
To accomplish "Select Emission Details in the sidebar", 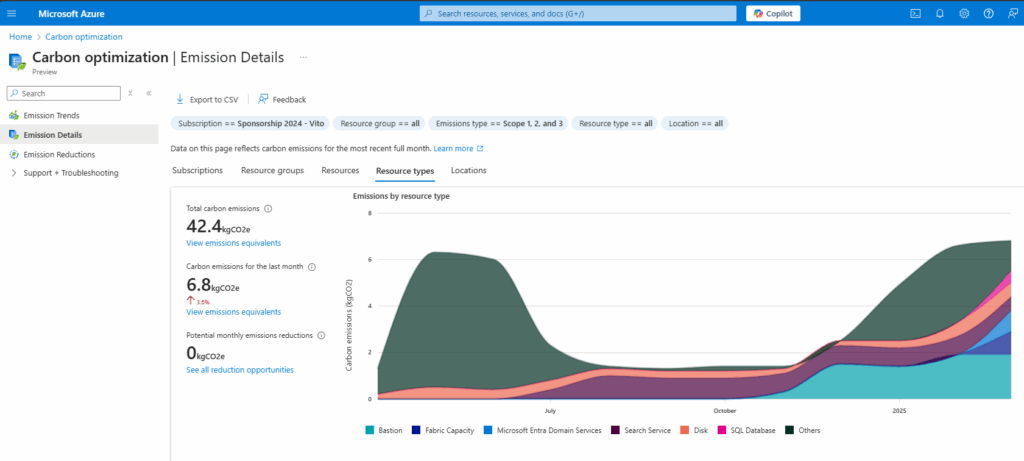I will (x=79, y=135).
